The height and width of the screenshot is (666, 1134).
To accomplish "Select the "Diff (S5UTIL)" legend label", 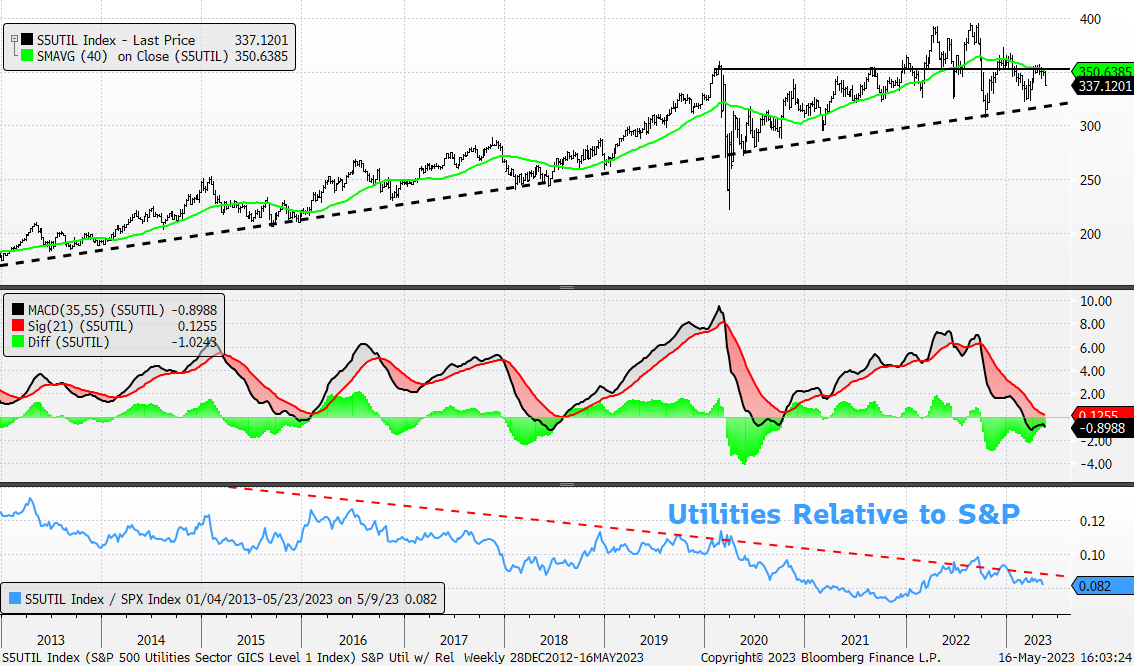I will (x=69, y=342).
